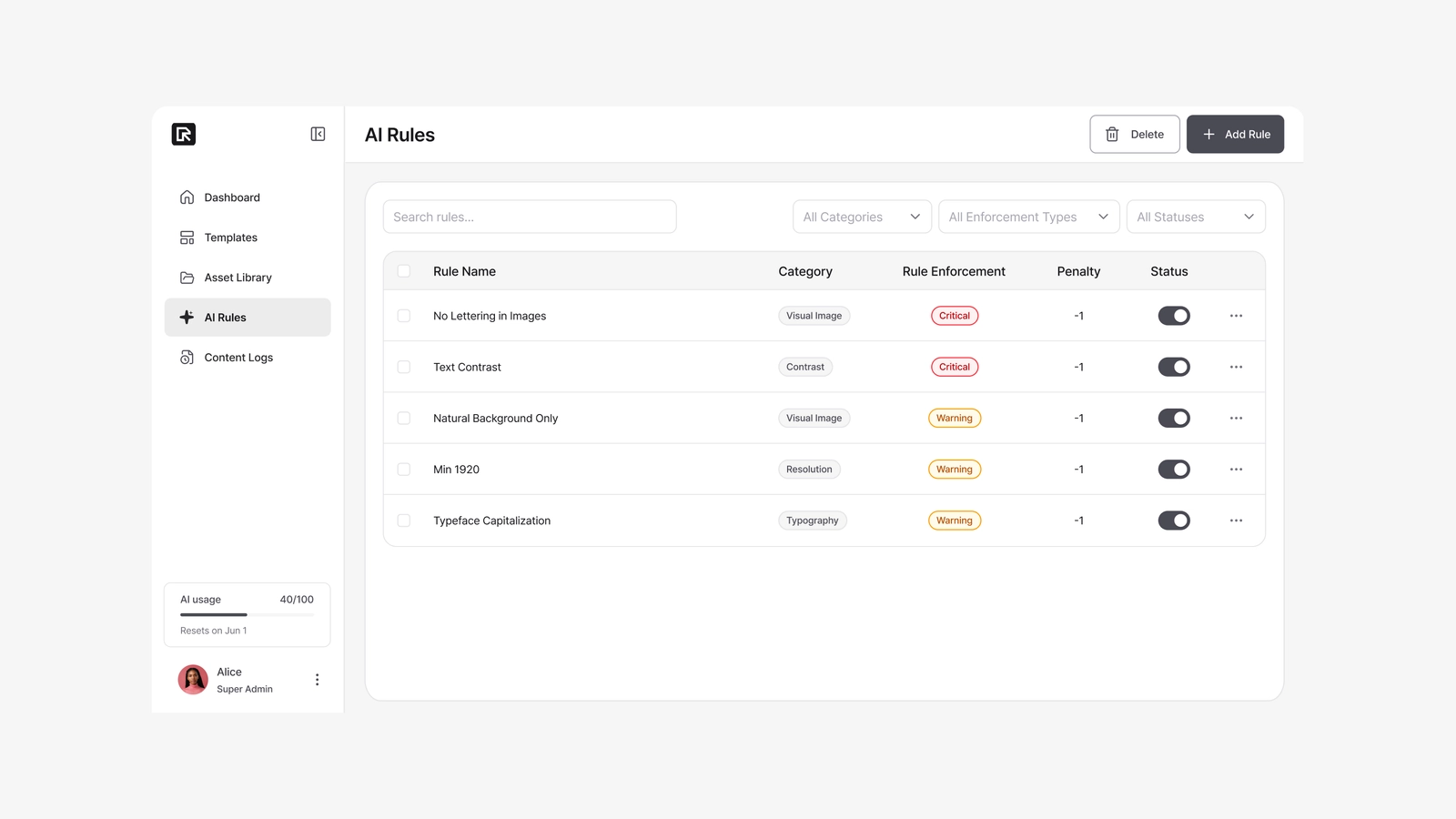Viewport: 1456px width, 819px height.
Task: Check the Natural Background Only row
Action: pos(404,419)
